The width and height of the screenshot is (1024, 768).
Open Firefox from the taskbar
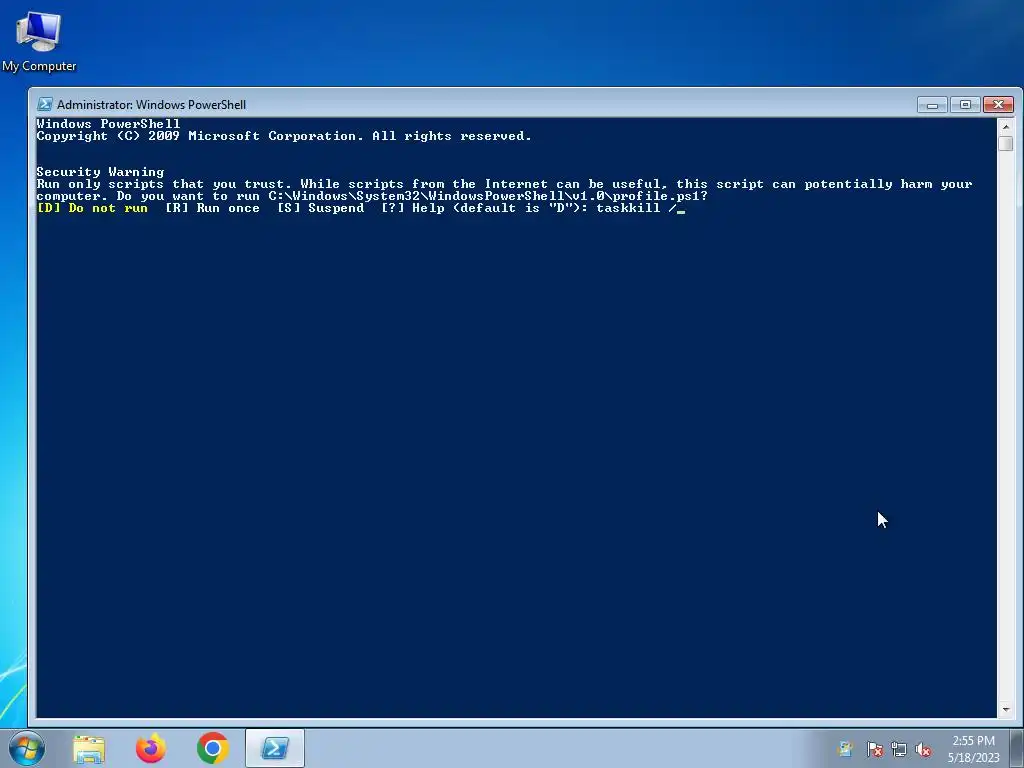151,748
